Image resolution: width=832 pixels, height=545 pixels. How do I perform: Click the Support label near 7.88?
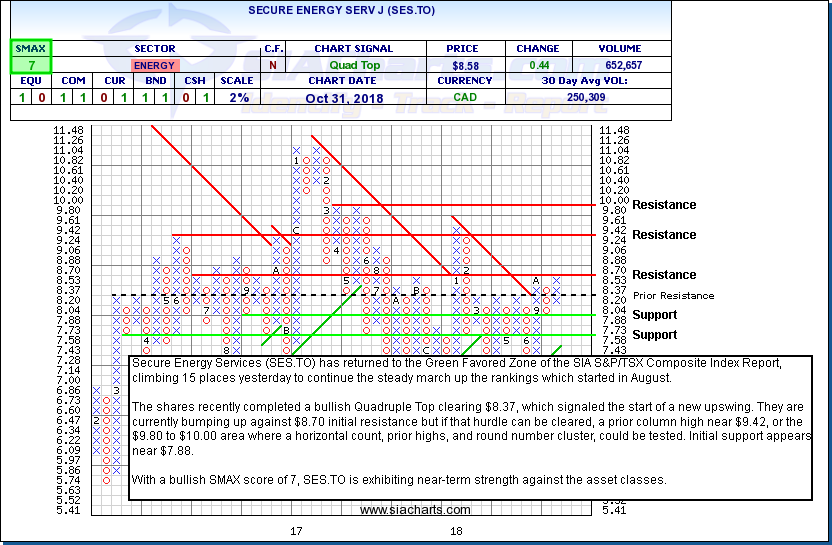[x=654, y=315]
